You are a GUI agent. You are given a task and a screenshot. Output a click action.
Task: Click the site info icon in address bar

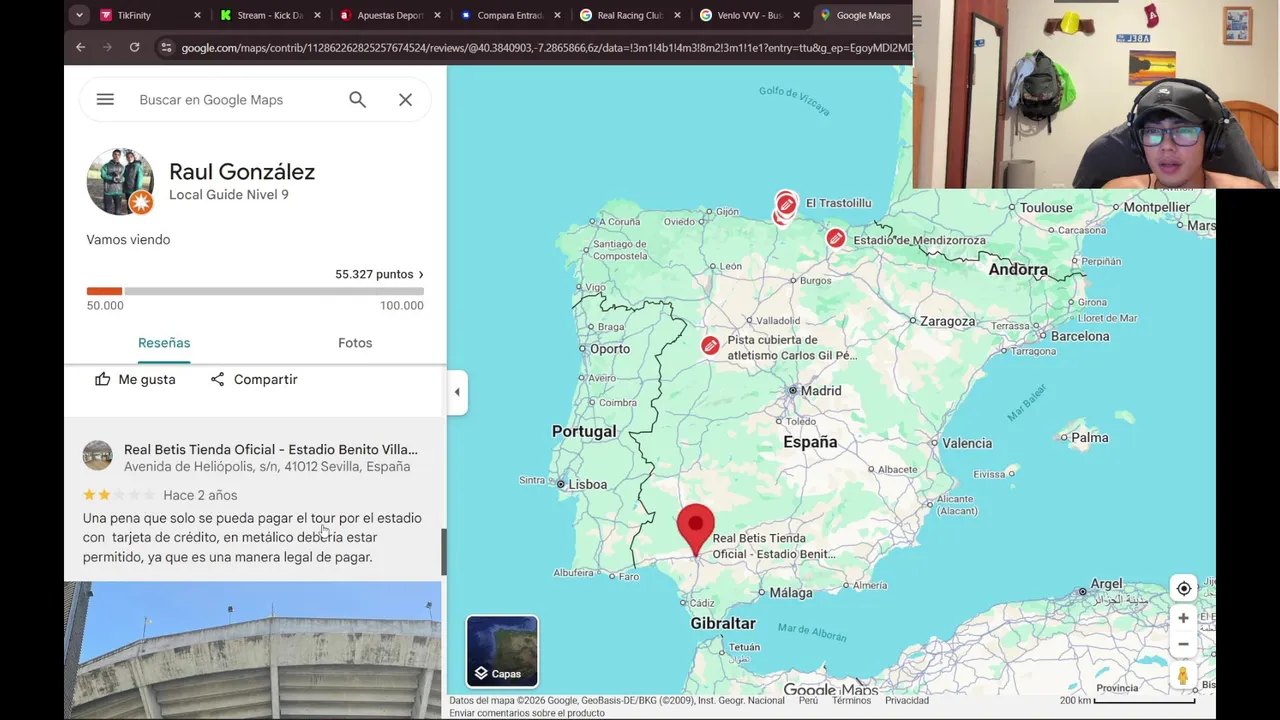click(x=166, y=47)
